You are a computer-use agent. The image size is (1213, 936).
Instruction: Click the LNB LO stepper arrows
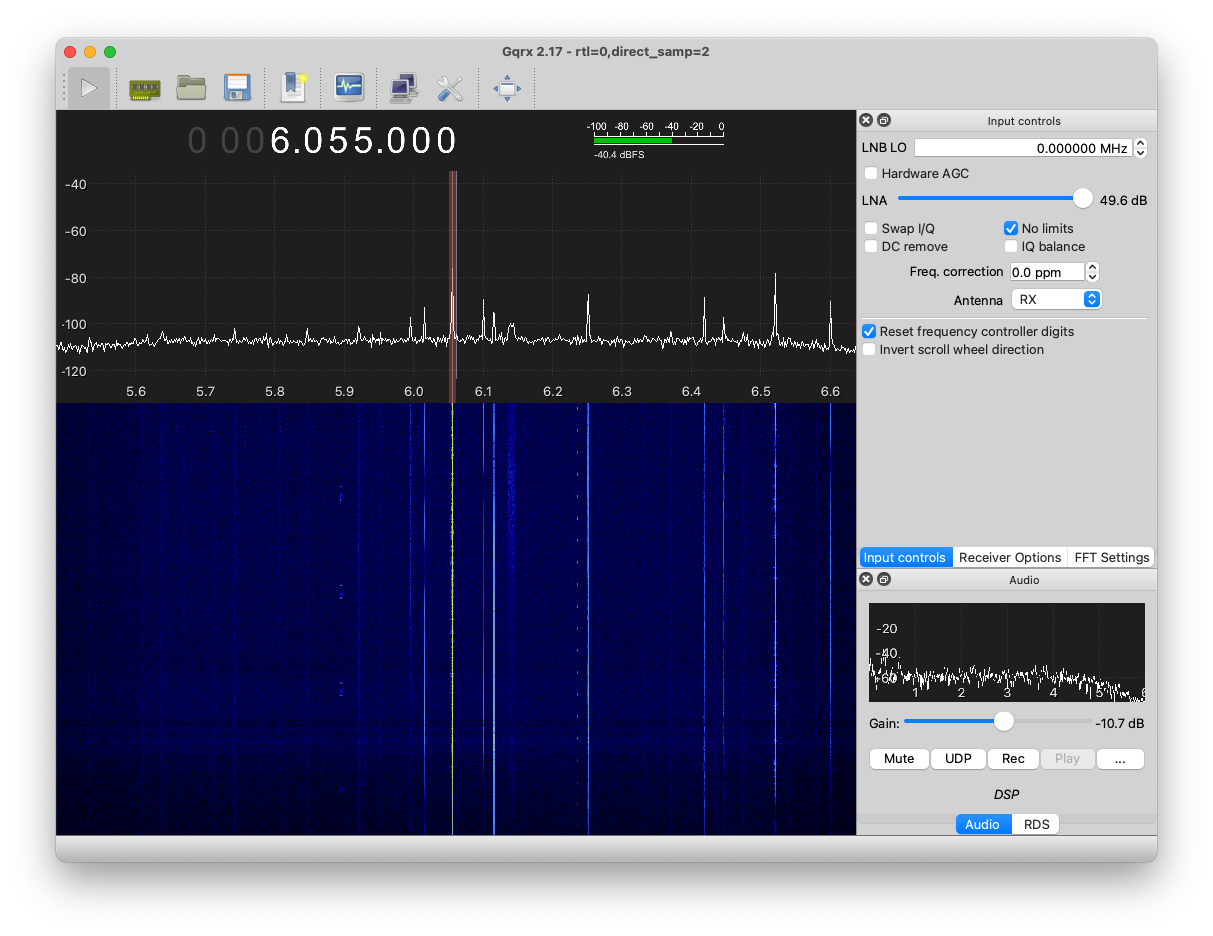tap(1141, 148)
